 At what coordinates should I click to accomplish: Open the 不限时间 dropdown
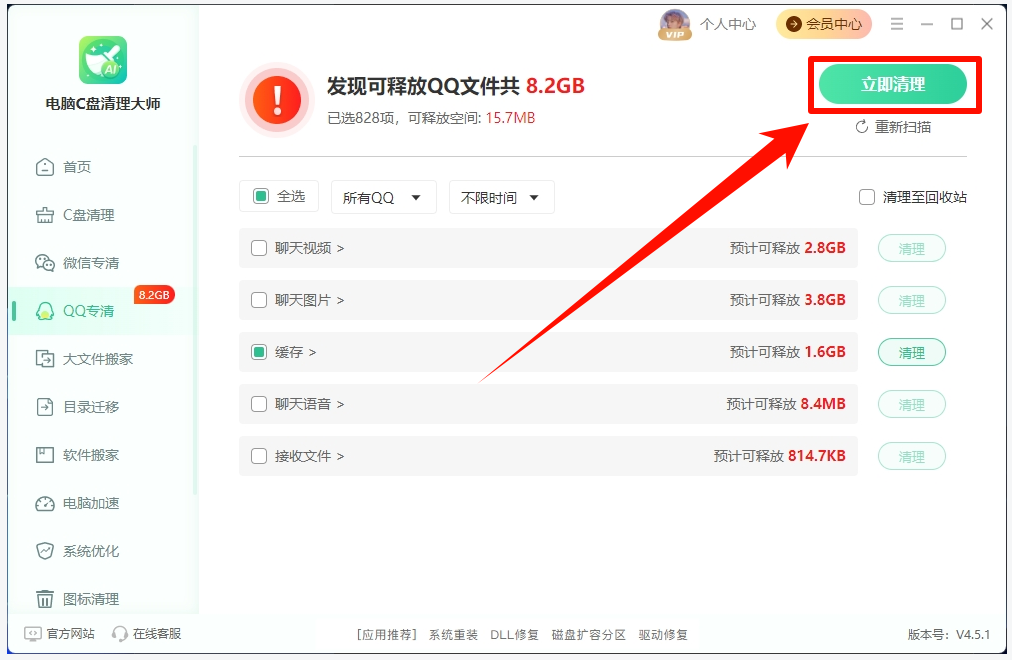tap(501, 197)
